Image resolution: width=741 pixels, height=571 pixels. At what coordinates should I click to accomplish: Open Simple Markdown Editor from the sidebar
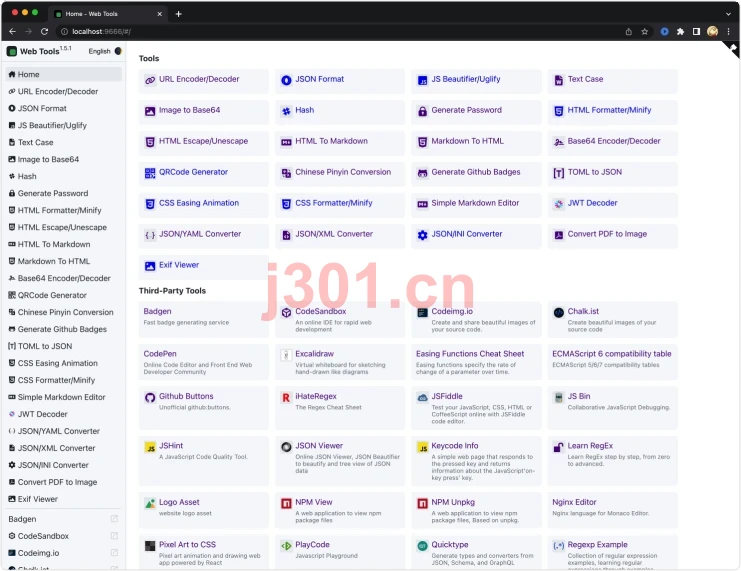click(x=63, y=397)
